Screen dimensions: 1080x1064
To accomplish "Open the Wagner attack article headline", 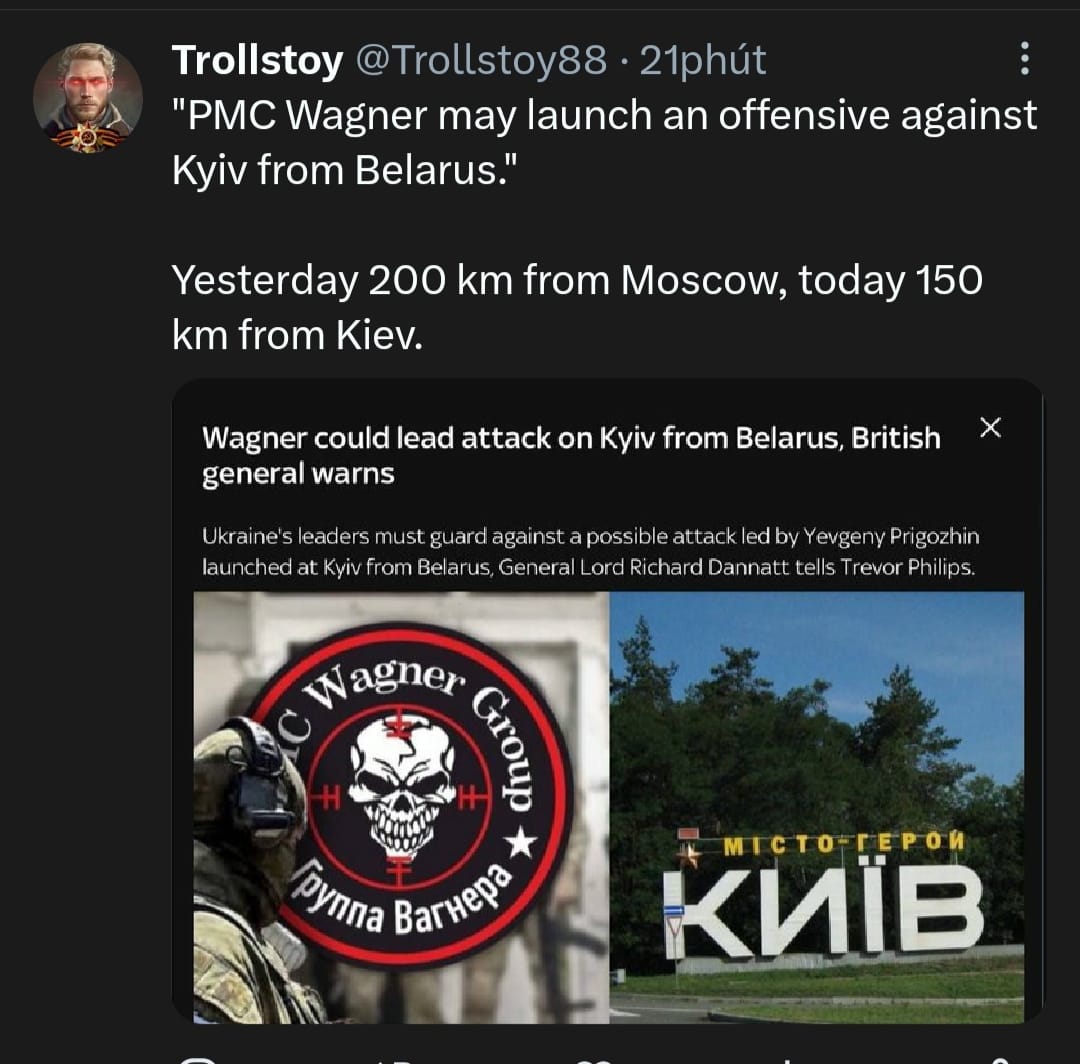I will [x=571, y=454].
